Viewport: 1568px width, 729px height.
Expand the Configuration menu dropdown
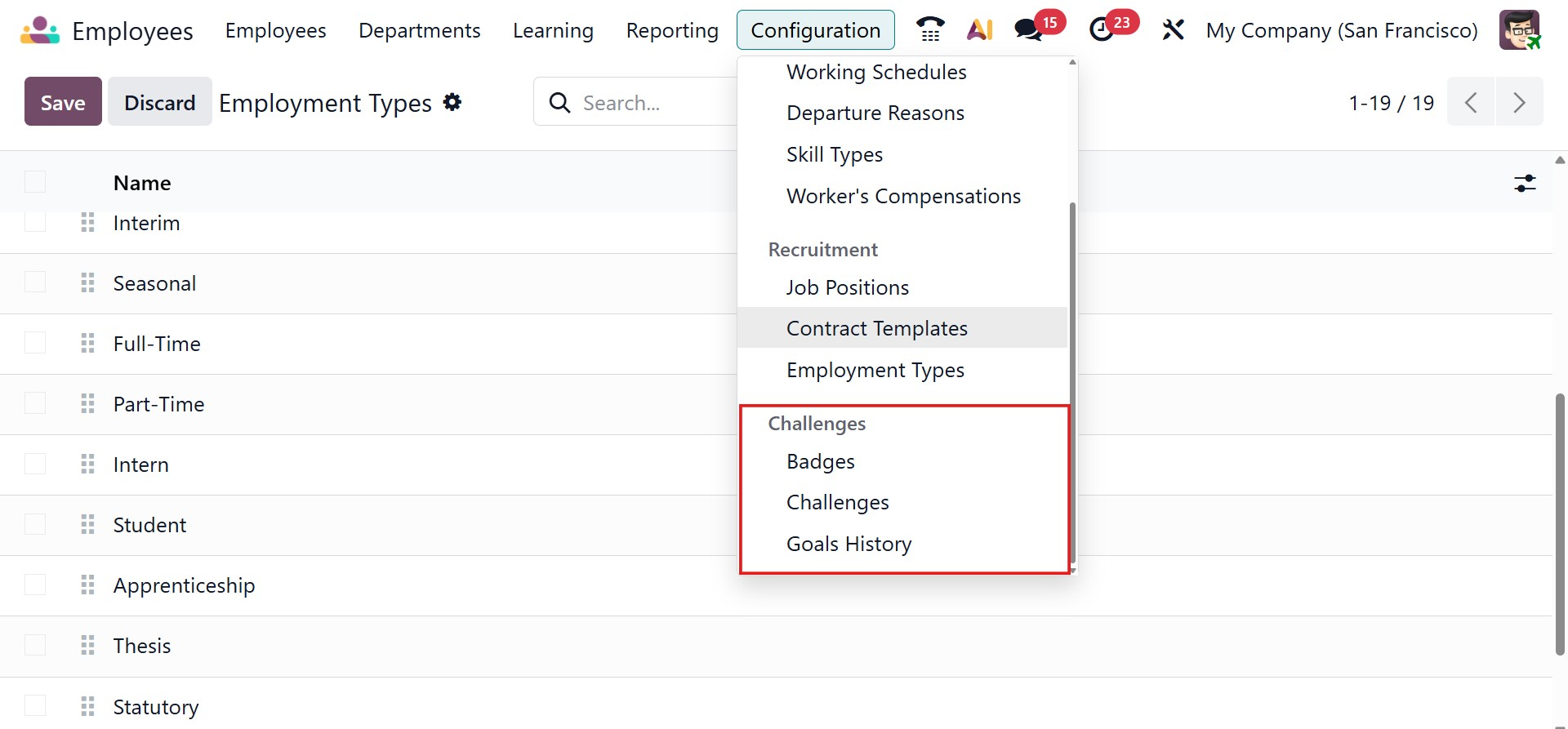[x=815, y=30]
